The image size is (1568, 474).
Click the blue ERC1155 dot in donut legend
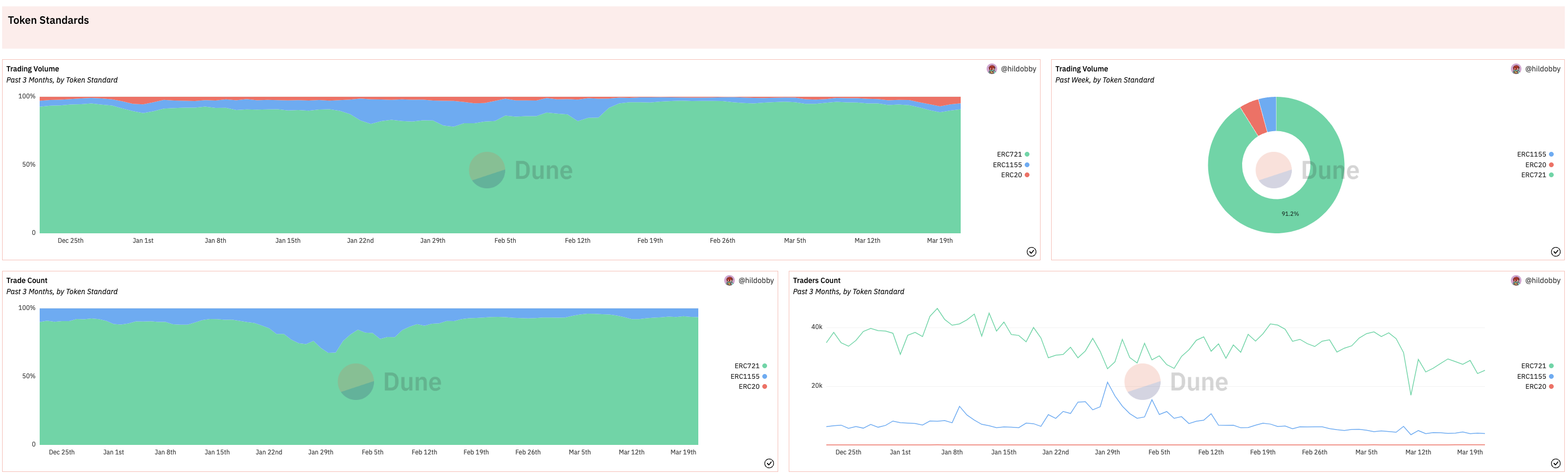tap(1551, 154)
